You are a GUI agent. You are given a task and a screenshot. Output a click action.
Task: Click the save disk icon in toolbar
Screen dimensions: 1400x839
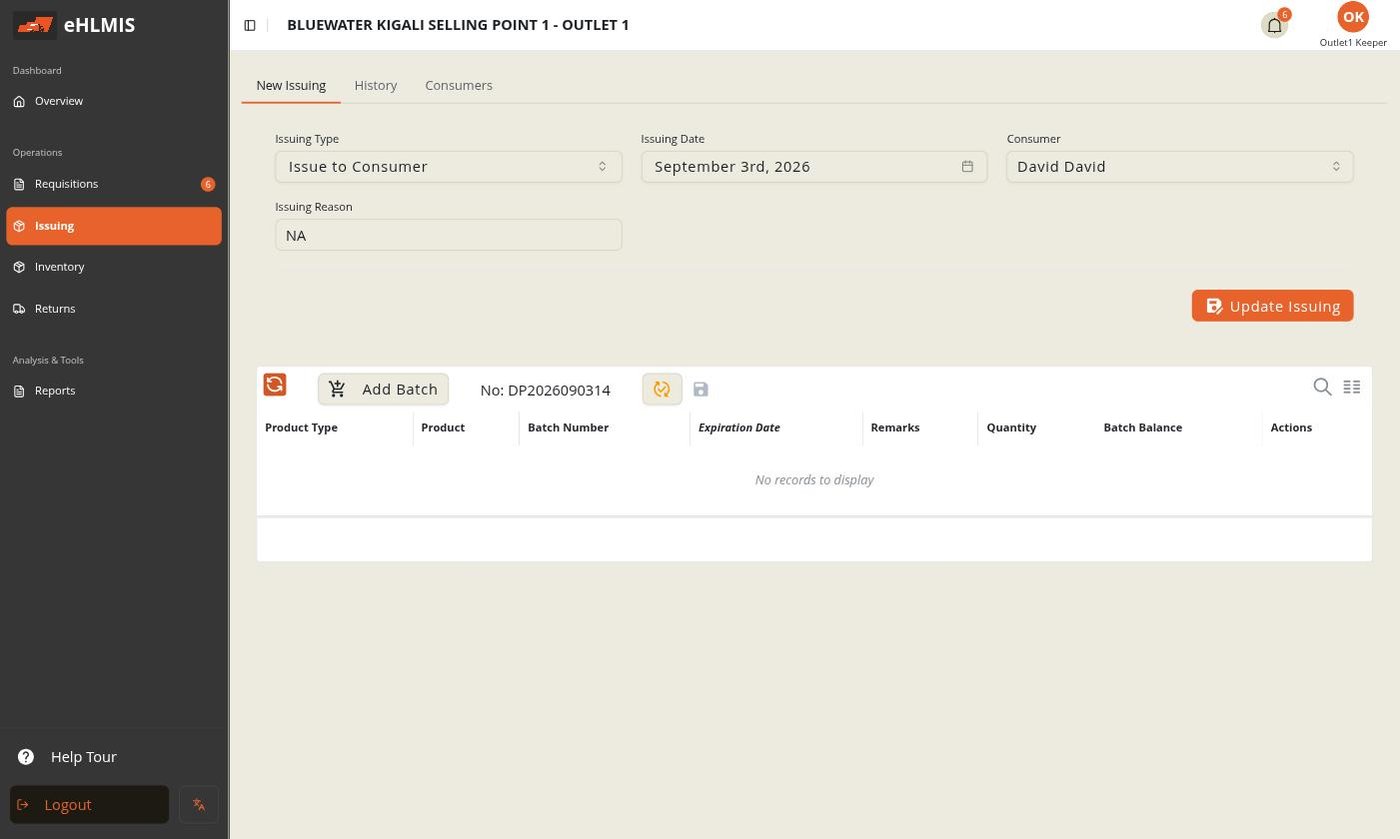pos(701,389)
